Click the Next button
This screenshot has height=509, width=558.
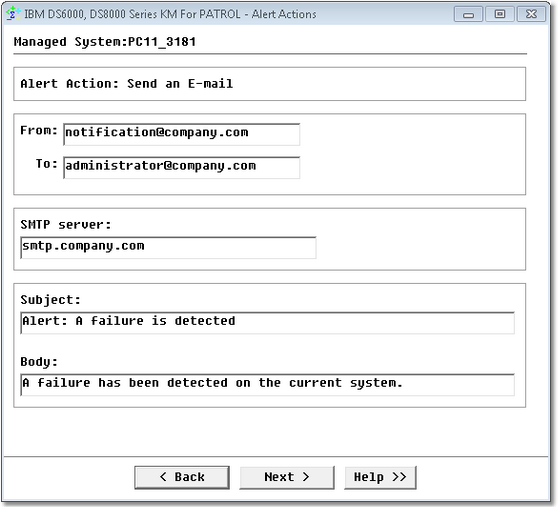click(x=287, y=477)
